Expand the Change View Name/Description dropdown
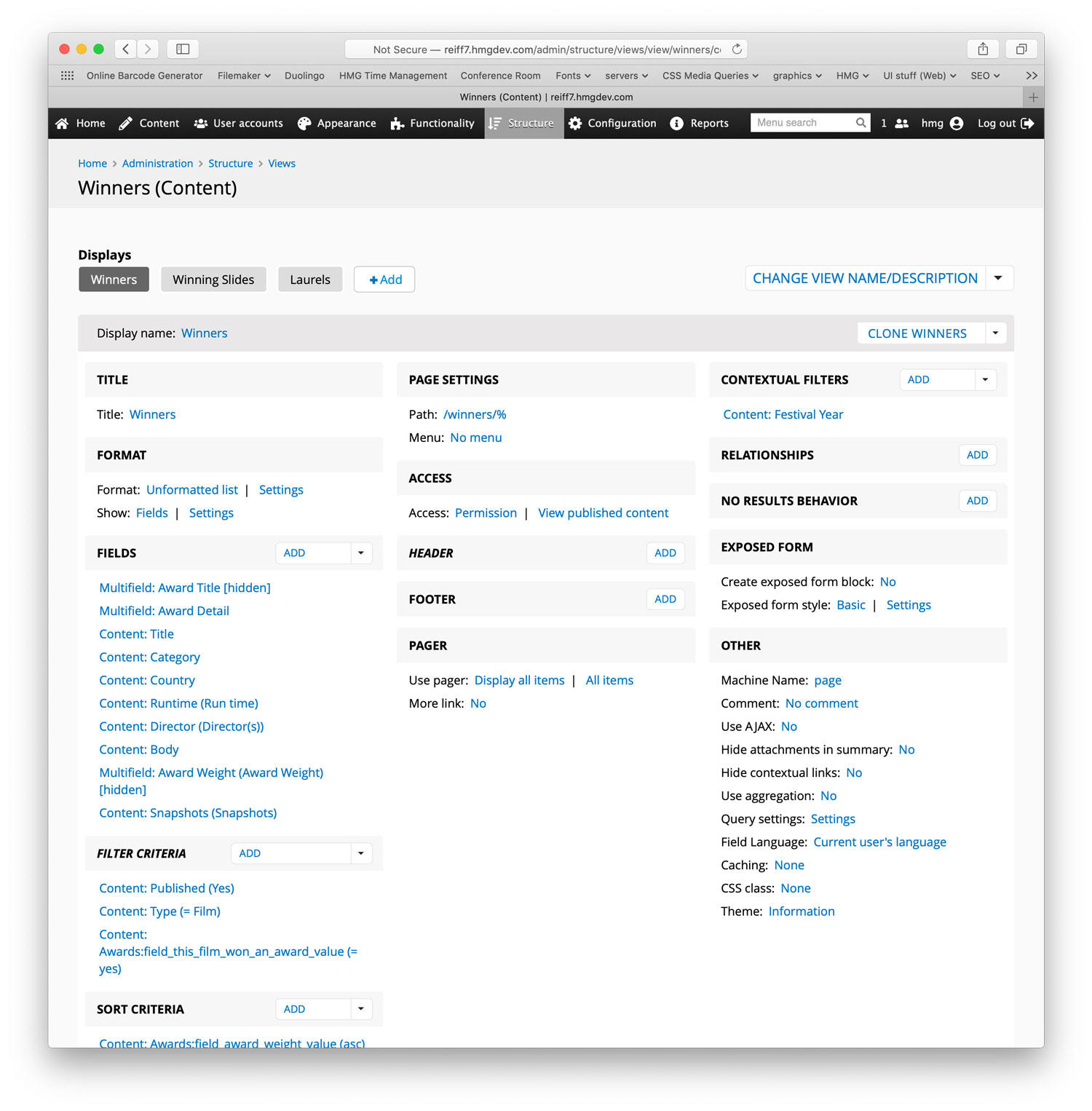 click(x=998, y=277)
